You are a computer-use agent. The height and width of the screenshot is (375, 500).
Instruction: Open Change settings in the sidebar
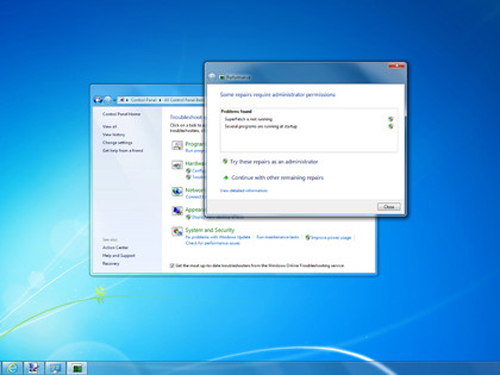117,143
